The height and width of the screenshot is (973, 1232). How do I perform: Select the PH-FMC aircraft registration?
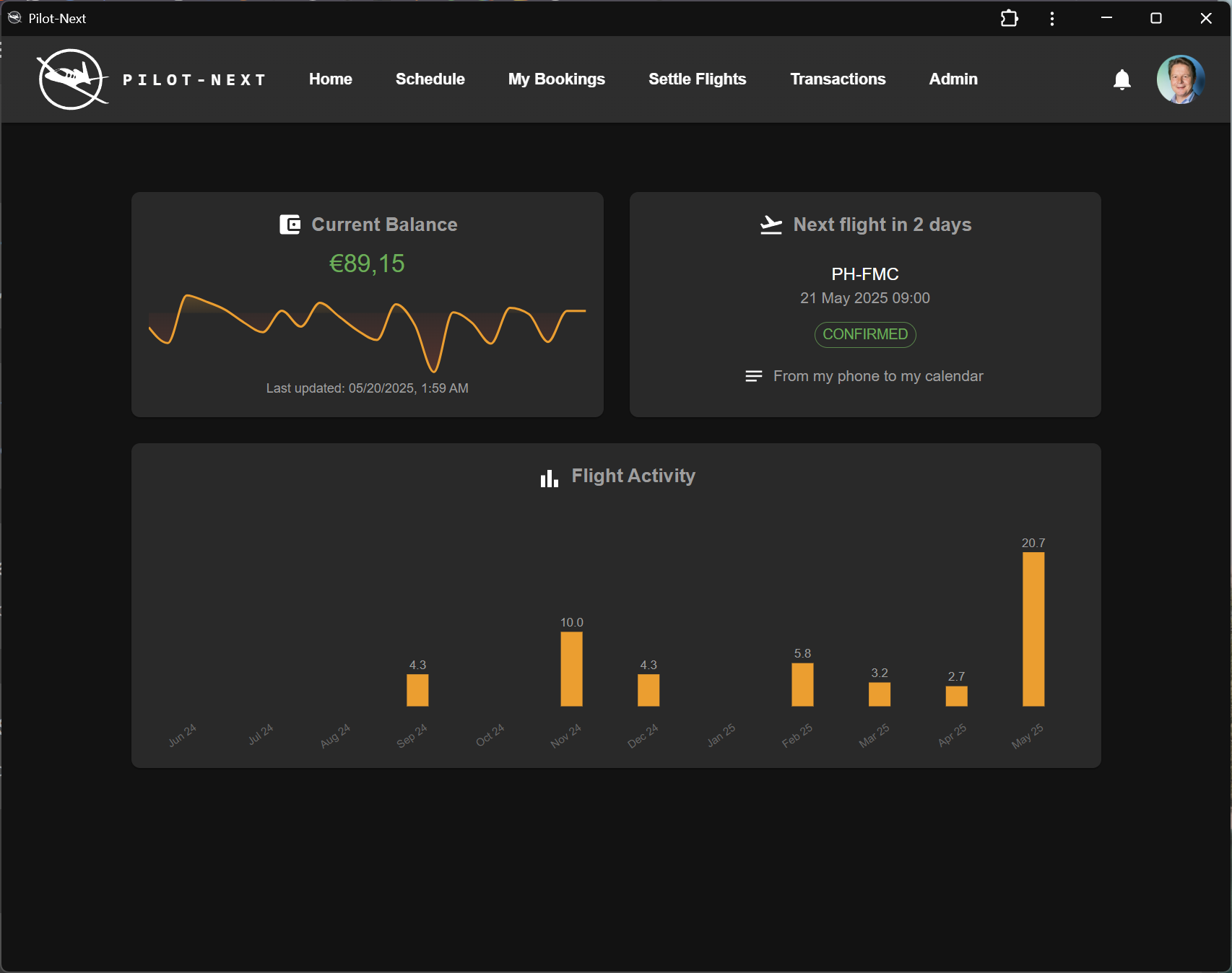(864, 274)
